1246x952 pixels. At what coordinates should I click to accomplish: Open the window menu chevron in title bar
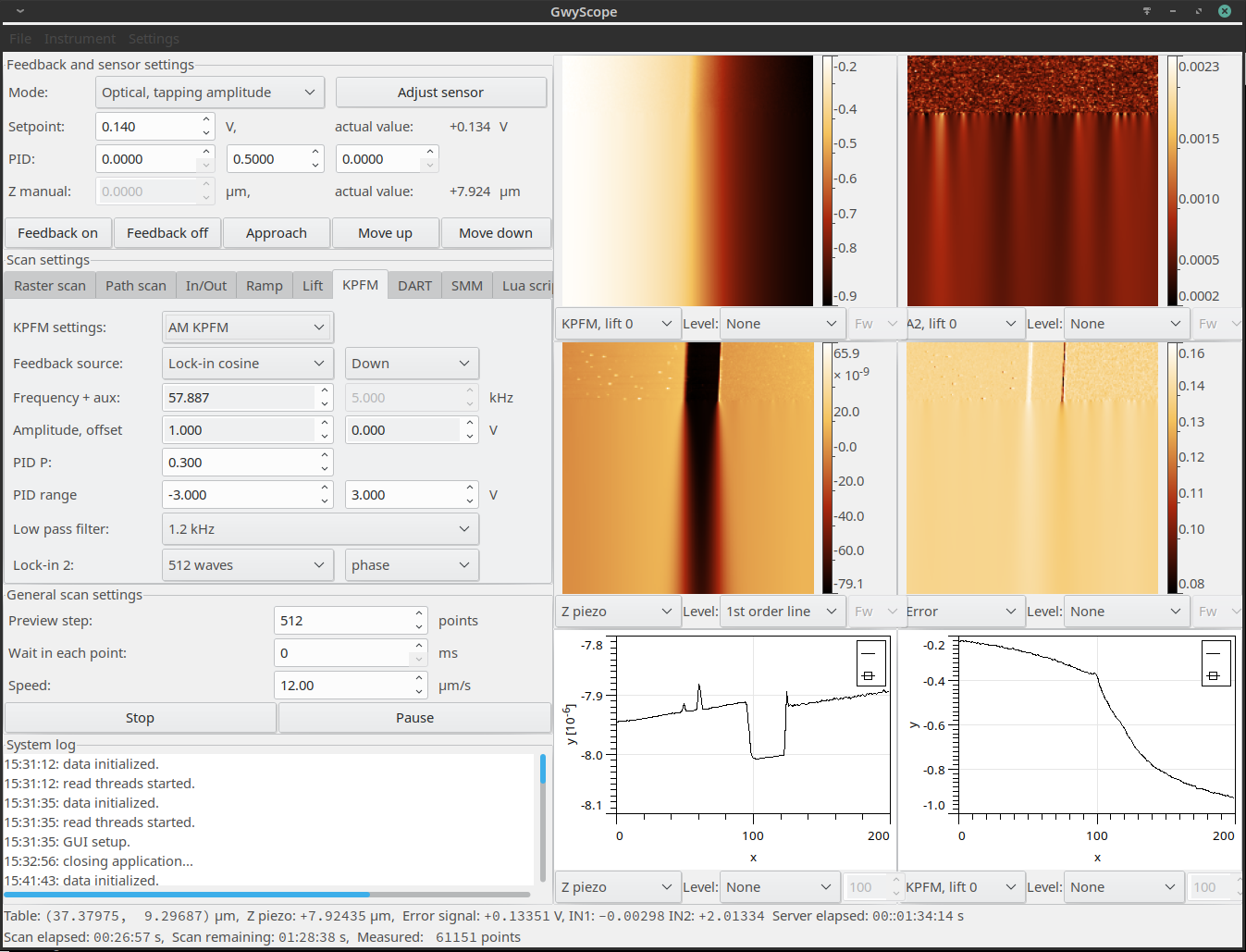(19, 11)
